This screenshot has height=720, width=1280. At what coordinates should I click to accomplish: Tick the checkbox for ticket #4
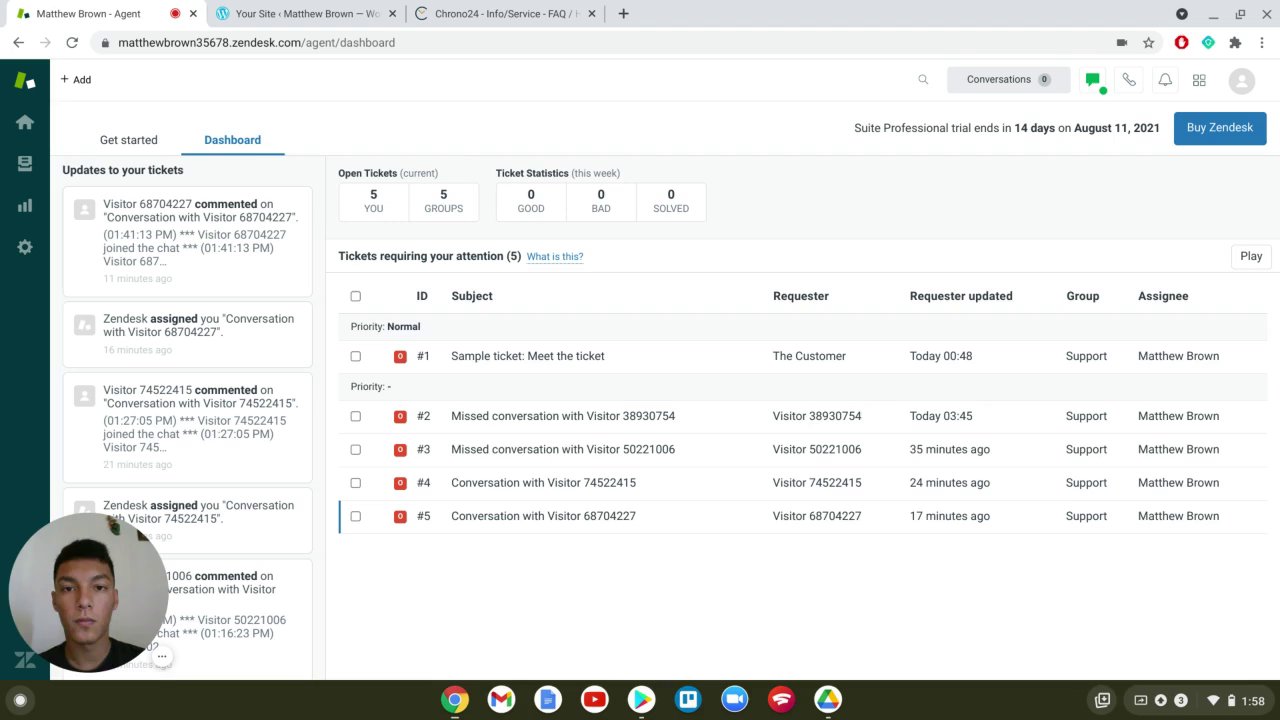[355, 483]
